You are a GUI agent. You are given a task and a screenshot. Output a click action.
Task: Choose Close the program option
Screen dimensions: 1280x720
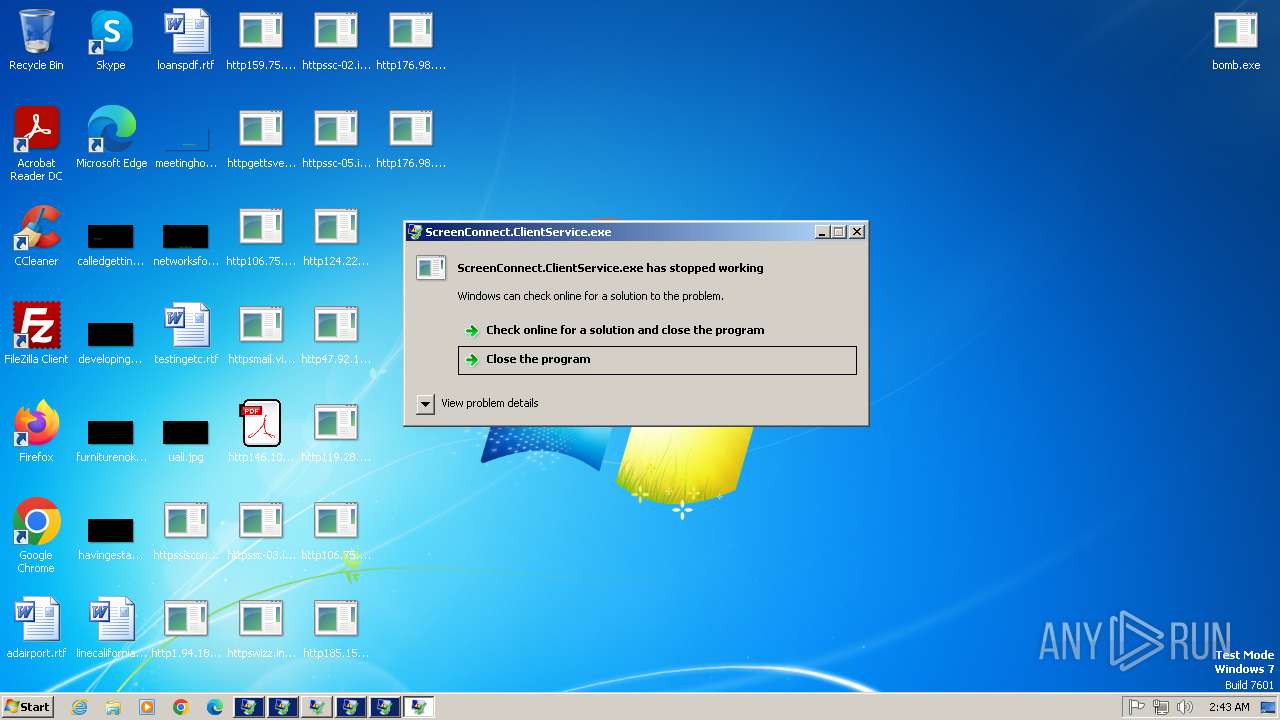coord(657,360)
